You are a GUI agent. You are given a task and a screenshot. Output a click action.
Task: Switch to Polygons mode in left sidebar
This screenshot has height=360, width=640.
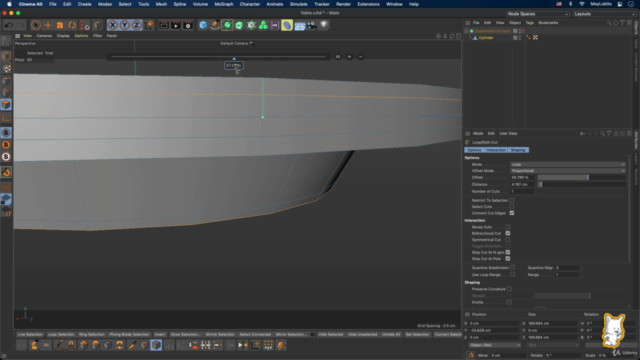click(6, 105)
